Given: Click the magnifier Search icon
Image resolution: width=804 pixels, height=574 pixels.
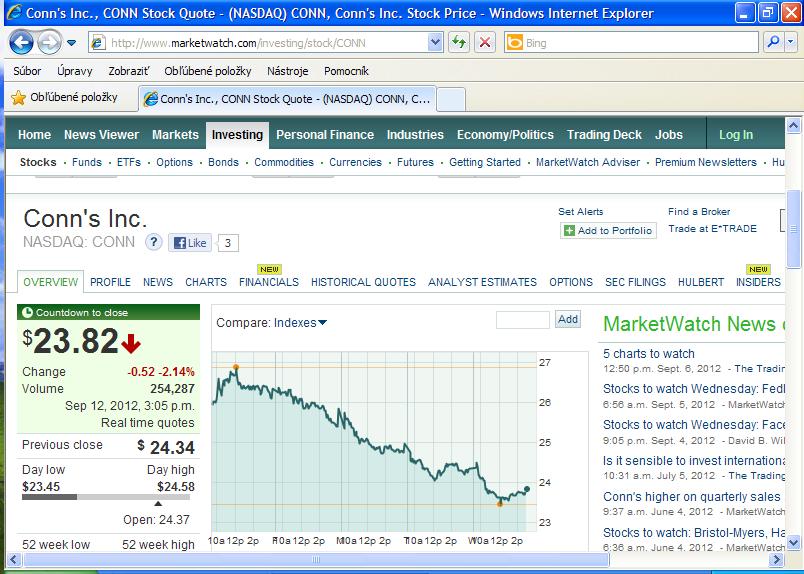Looking at the screenshot, I should (773, 43).
